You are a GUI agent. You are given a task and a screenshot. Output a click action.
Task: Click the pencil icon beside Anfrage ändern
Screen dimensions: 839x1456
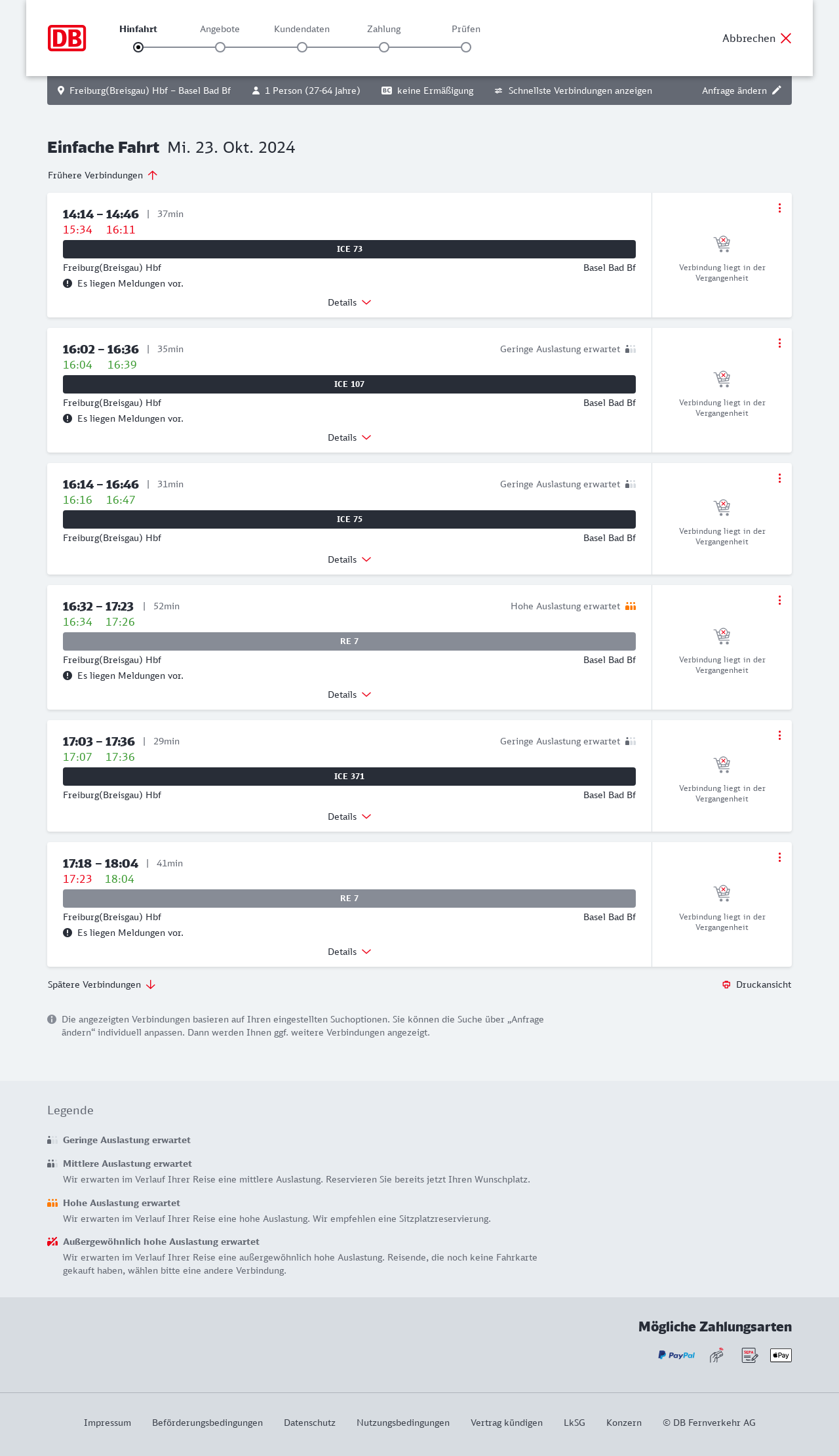click(x=777, y=91)
